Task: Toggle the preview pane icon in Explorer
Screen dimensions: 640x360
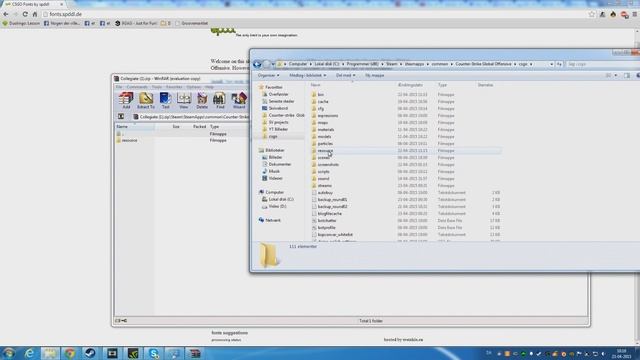Action: [x=627, y=76]
